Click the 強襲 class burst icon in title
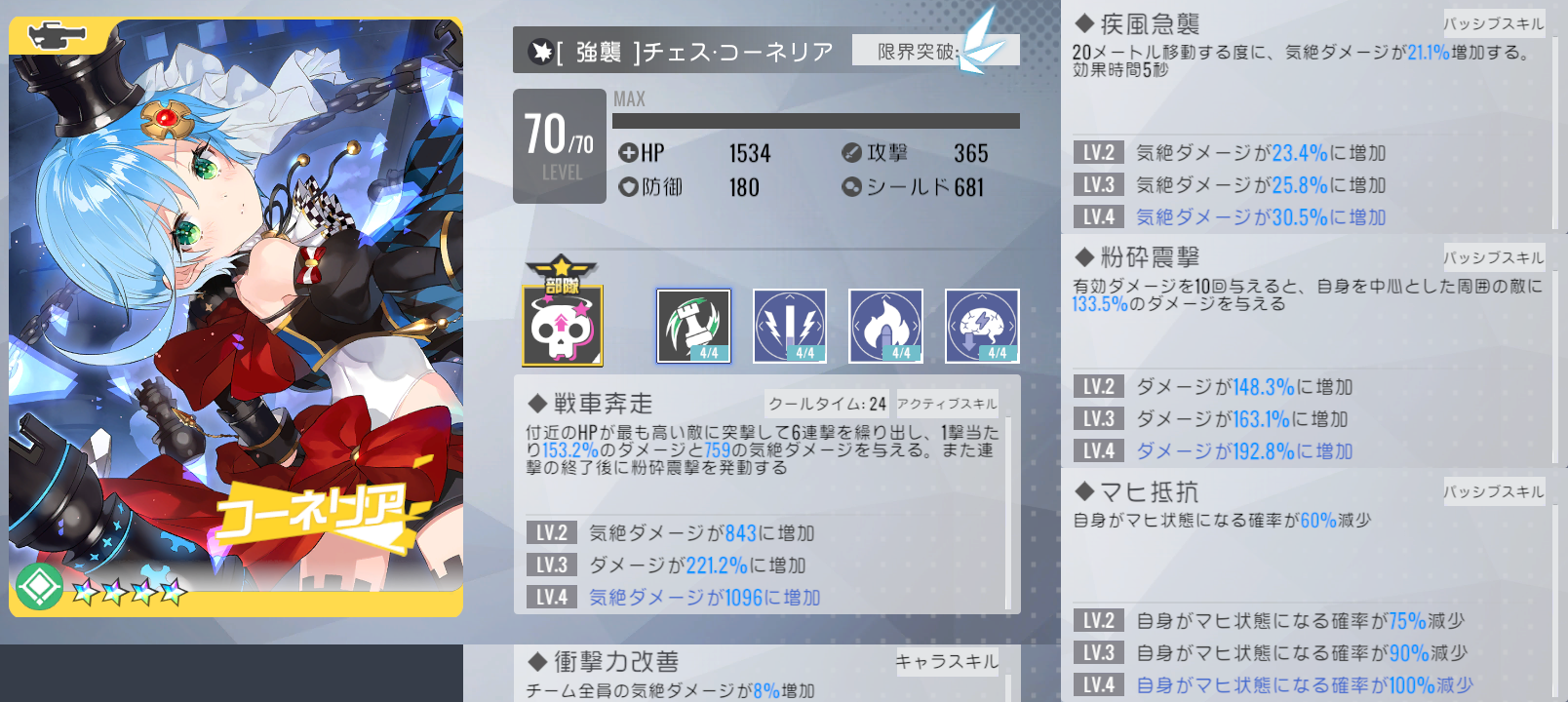The height and width of the screenshot is (702, 1568). point(540,51)
